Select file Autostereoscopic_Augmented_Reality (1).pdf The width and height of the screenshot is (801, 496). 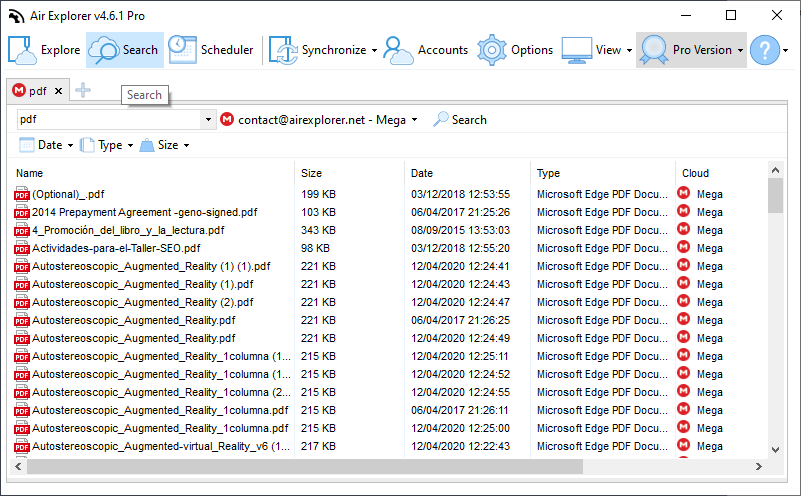point(143,284)
